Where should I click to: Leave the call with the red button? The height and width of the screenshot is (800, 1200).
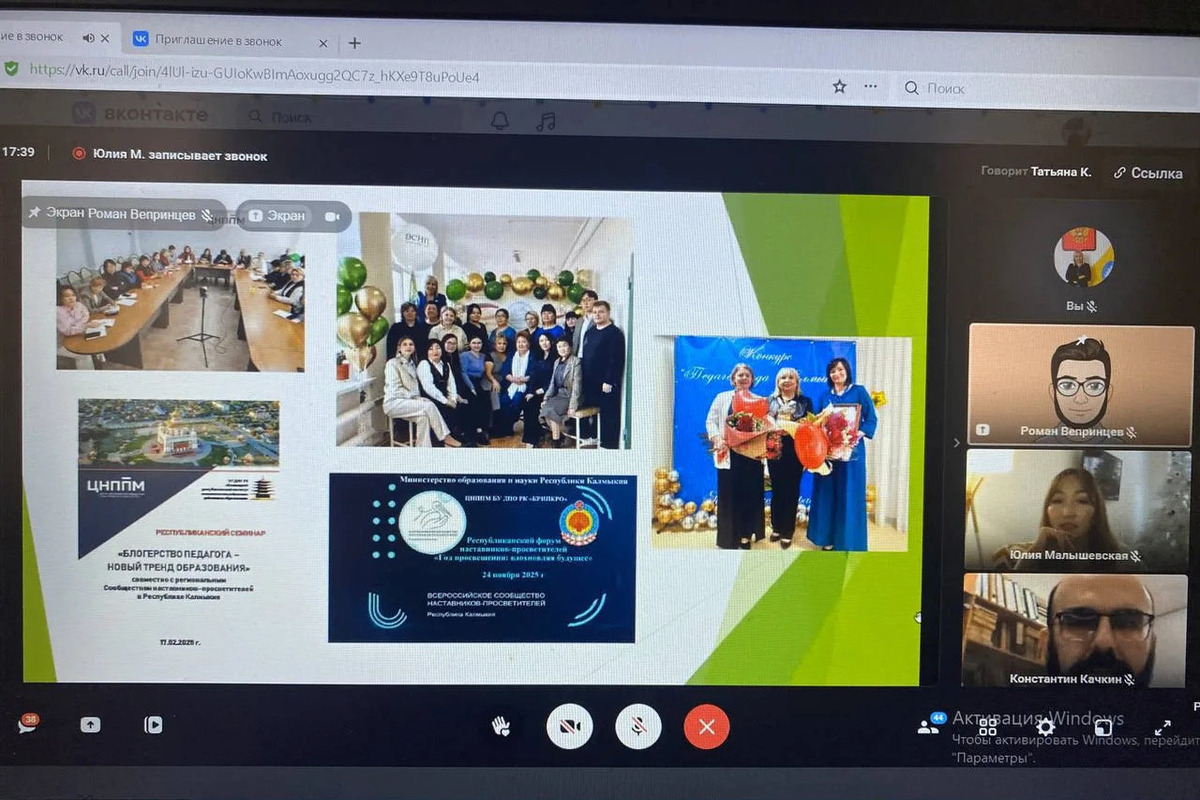706,727
